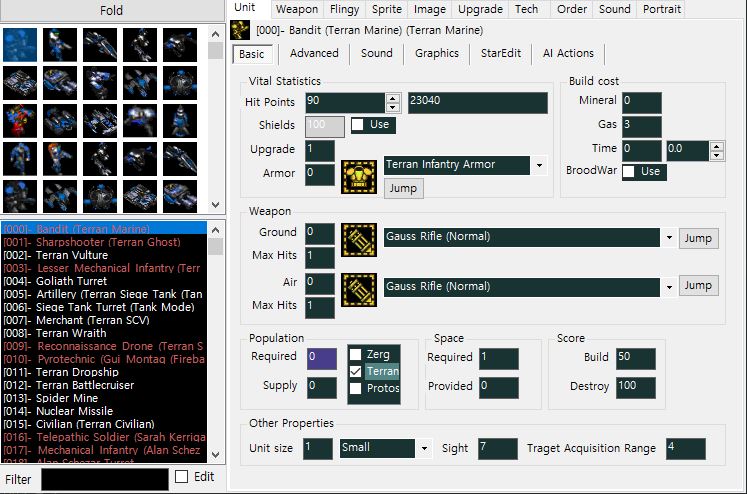Select the Civilian unit thumbnail
747x494 pixels.
(20, 159)
